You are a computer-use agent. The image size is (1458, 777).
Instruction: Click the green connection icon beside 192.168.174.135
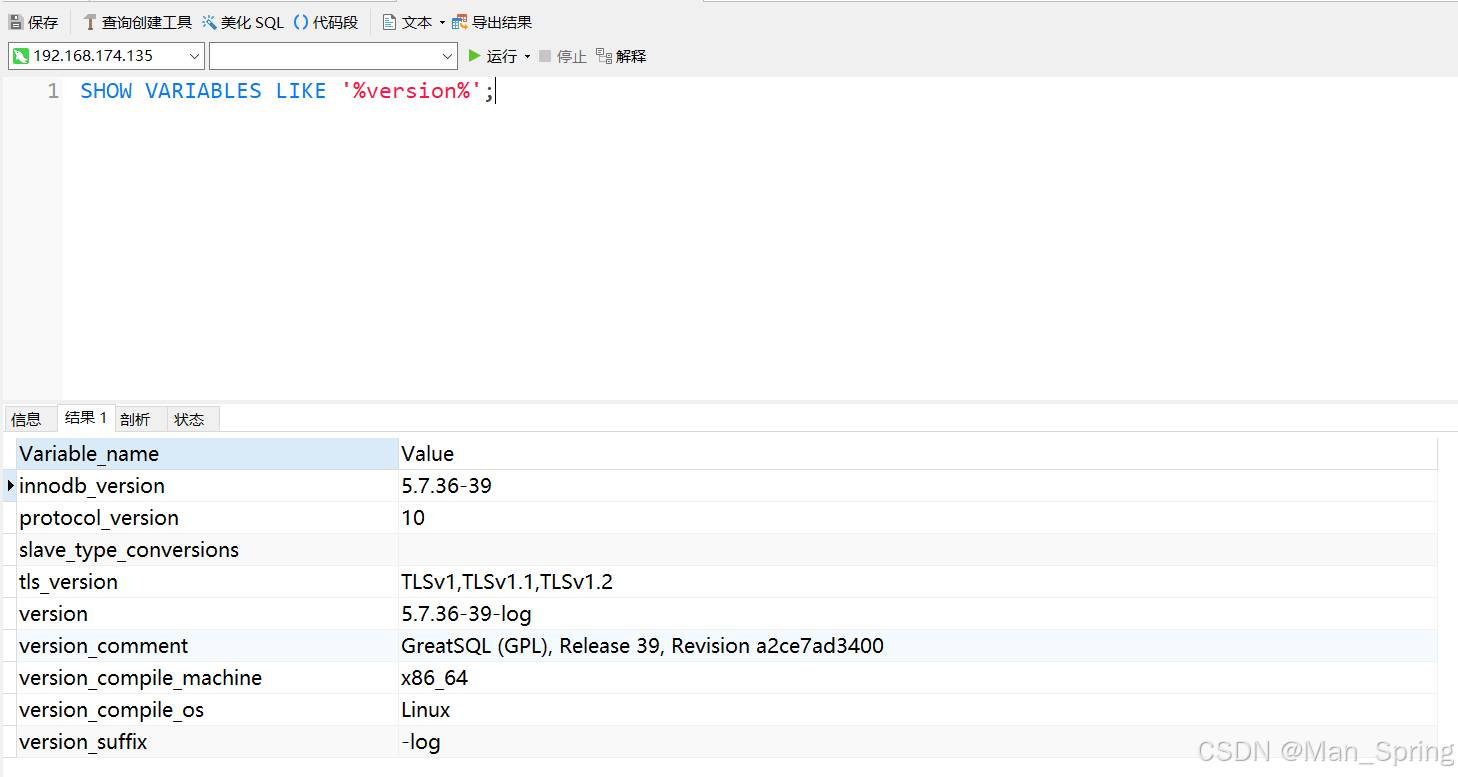pos(22,56)
